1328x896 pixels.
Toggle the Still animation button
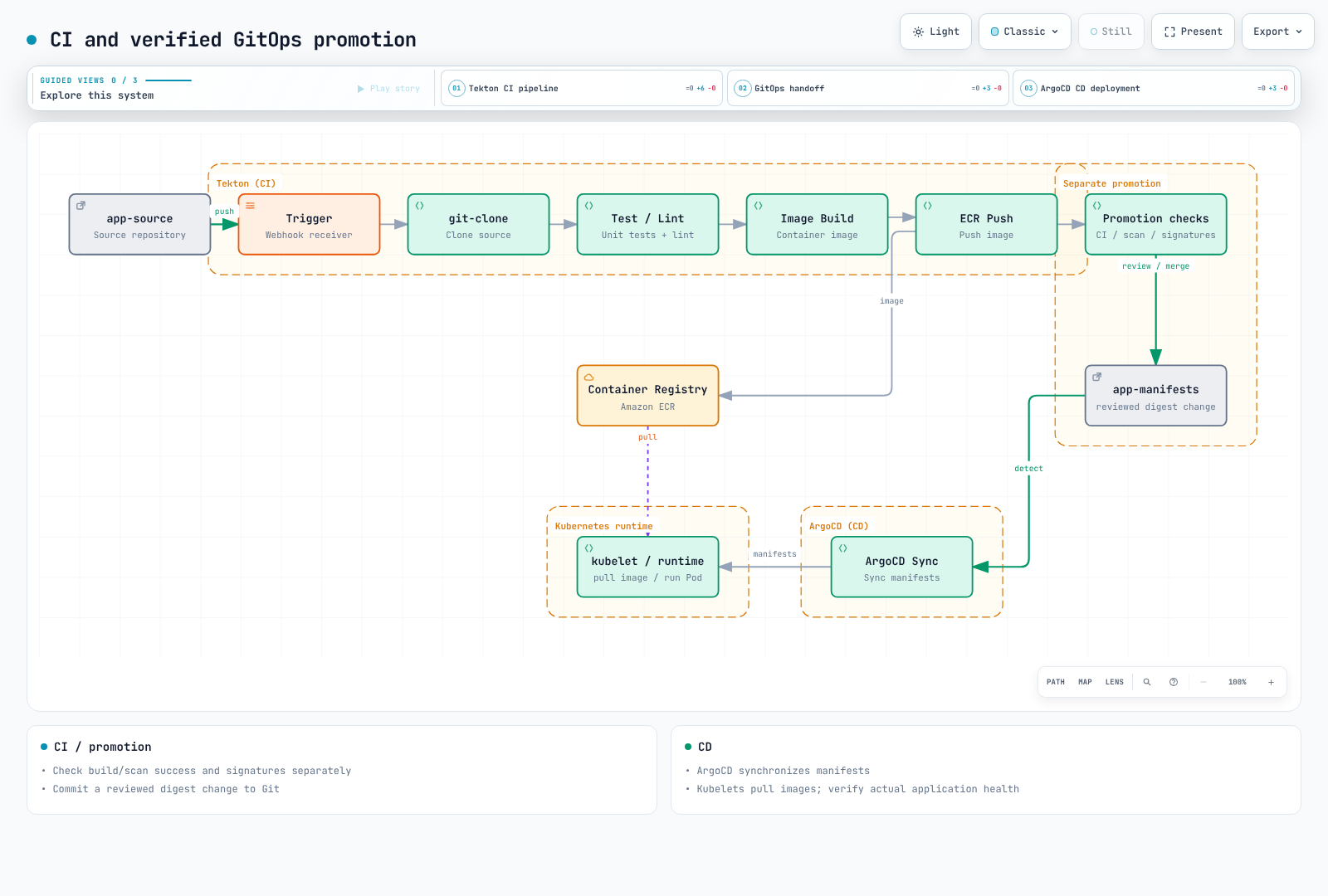(x=1111, y=32)
